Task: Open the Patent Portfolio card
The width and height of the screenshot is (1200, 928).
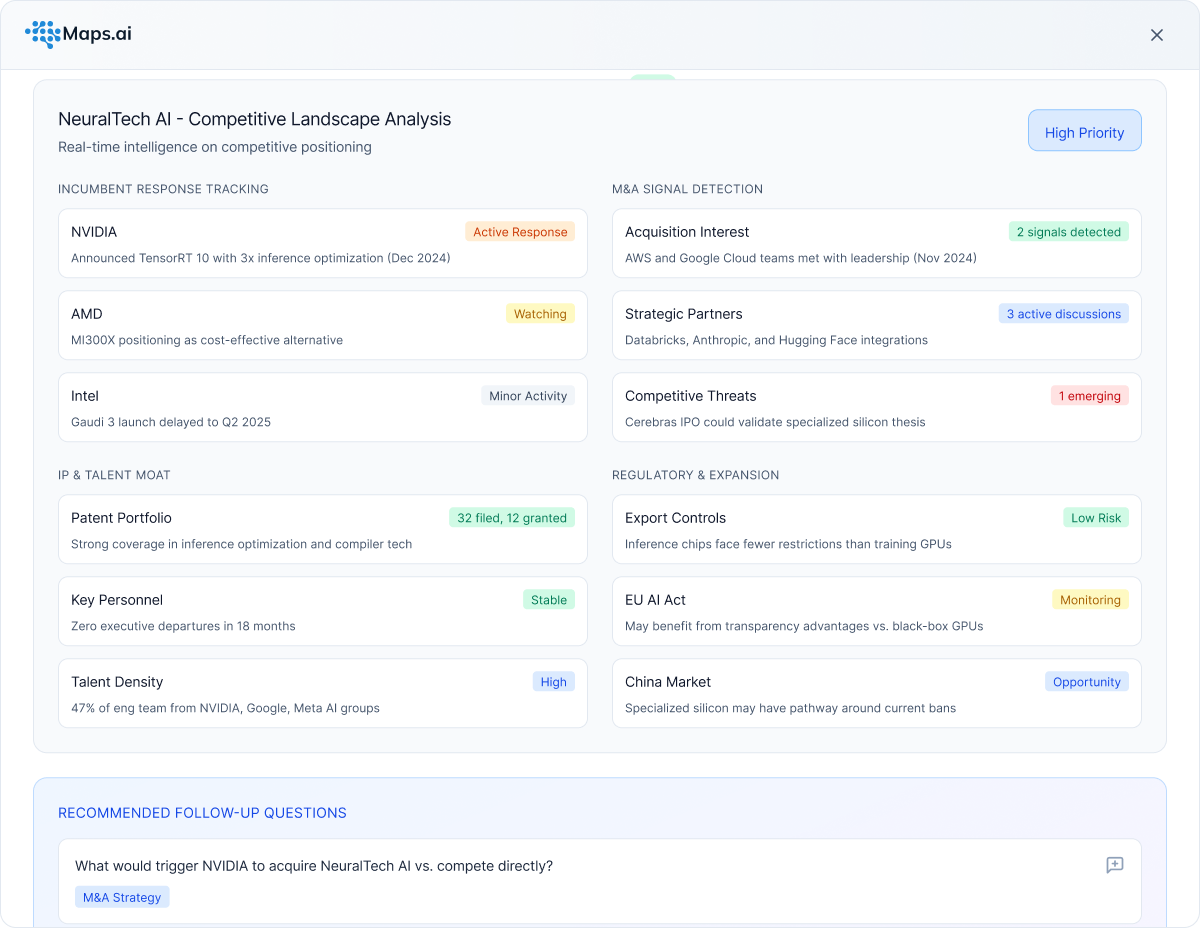Action: tap(322, 530)
